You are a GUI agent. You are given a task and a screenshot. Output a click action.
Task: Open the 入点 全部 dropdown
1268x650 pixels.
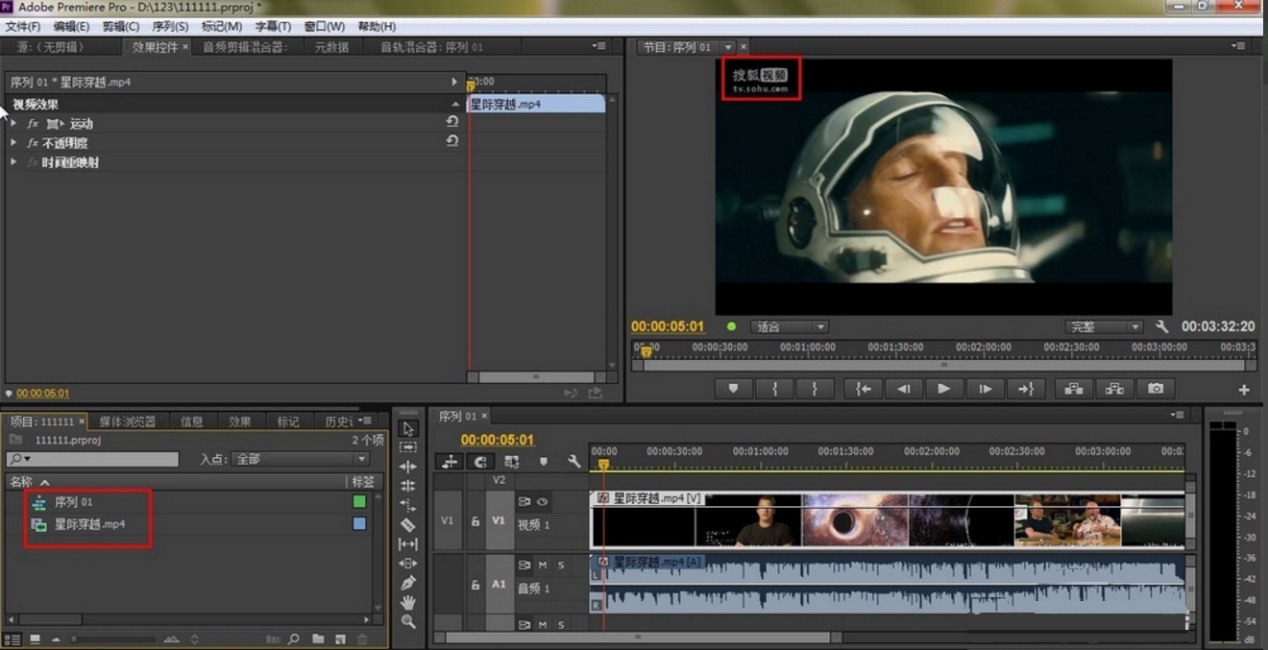(x=300, y=459)
